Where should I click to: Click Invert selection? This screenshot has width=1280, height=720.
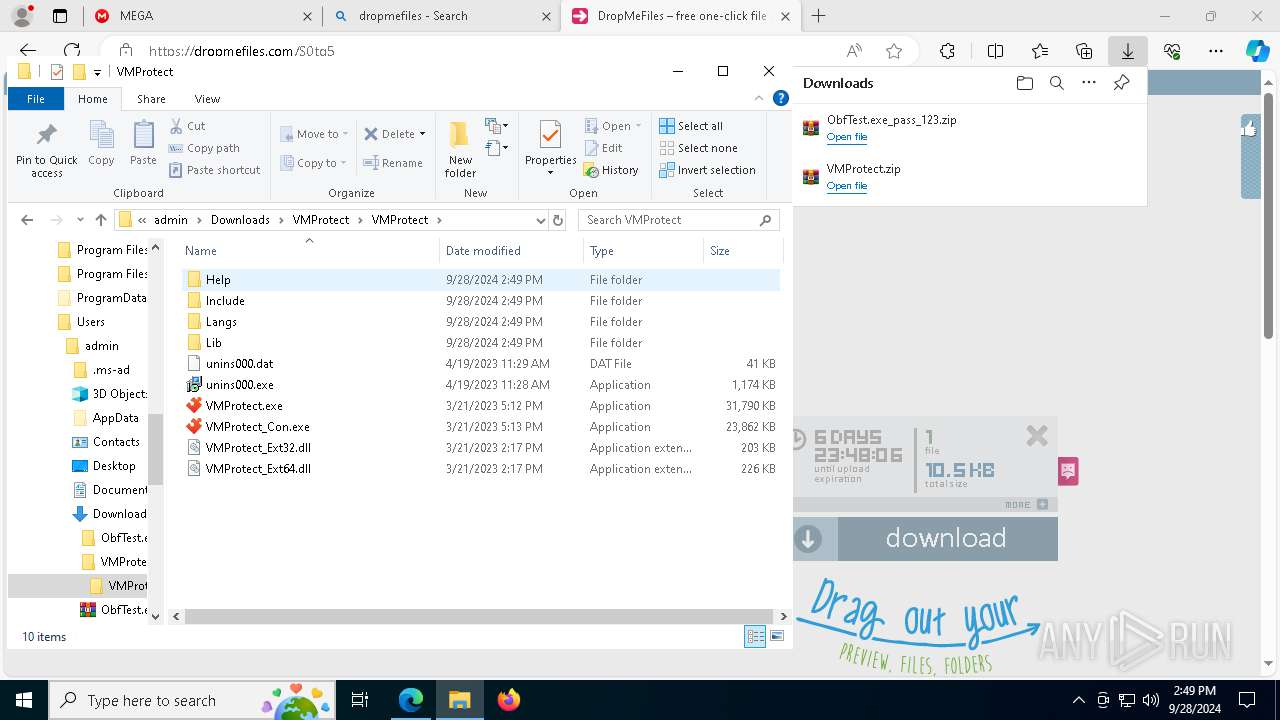pyautogui.click(x=707, y=170)
